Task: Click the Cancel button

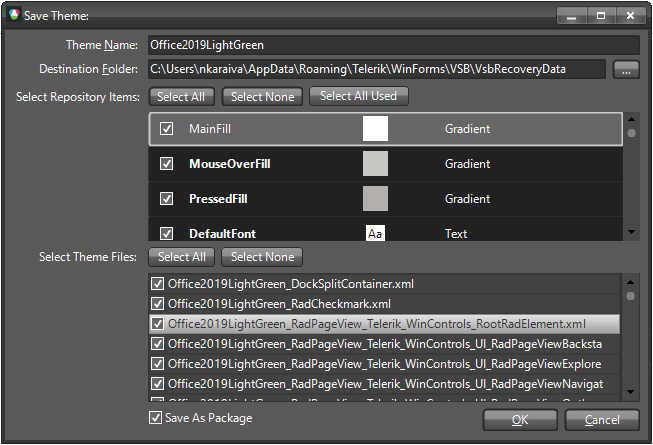Action: pos(602,420)
